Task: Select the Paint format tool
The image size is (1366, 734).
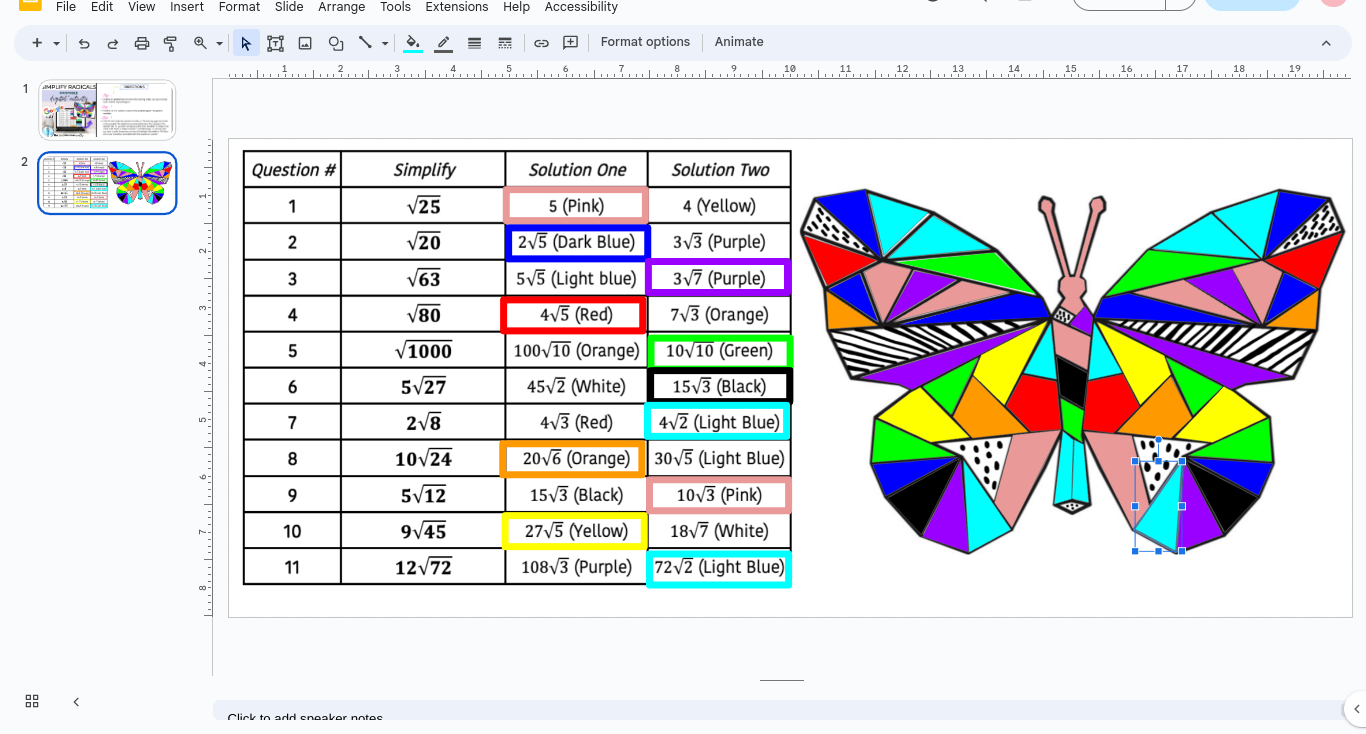Action: [x=170, y=43]
